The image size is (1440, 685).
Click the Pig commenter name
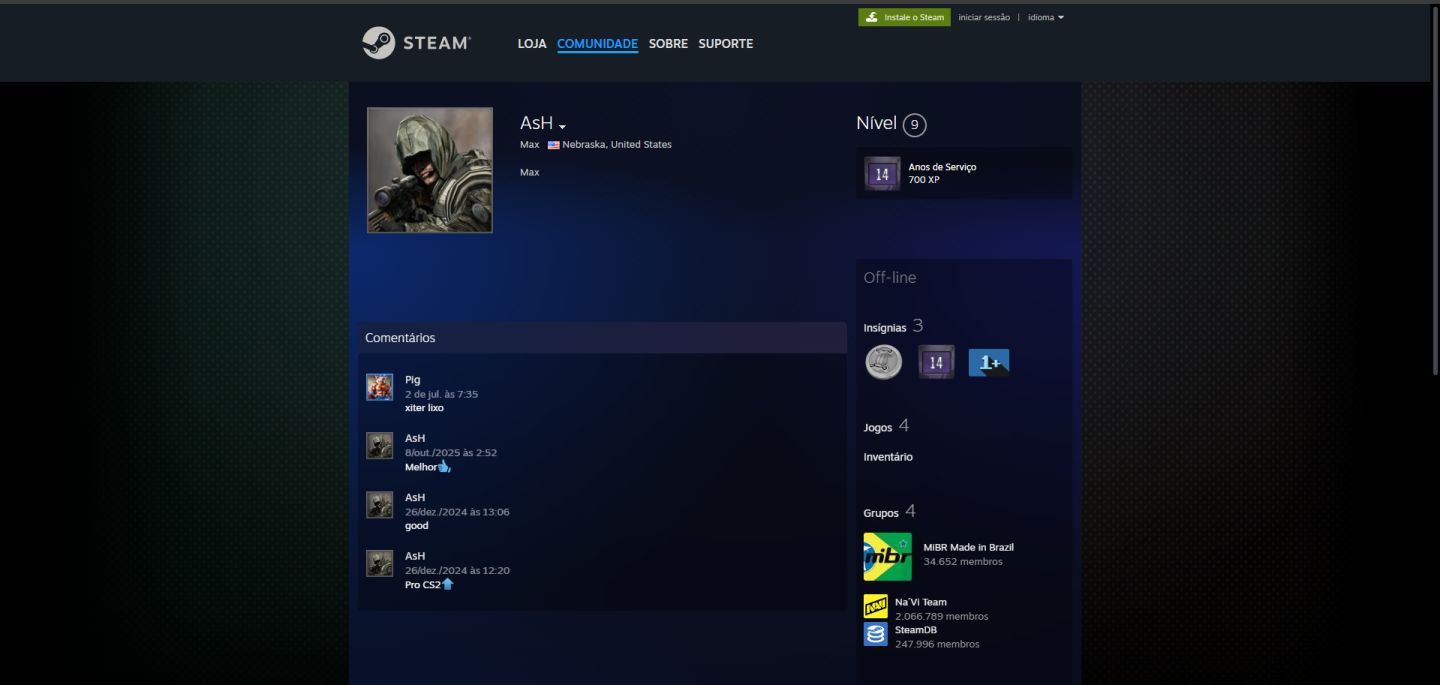point(413,380)
